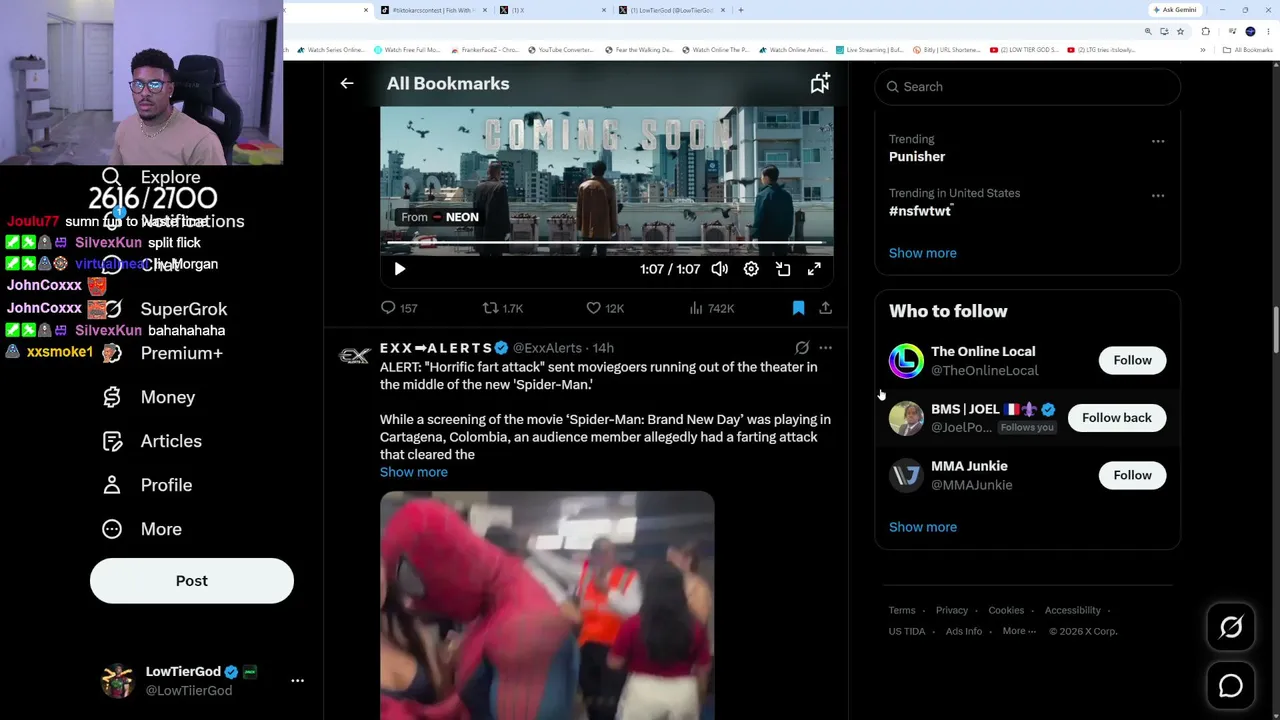The width and height of the screenshot is (1280, 720).
Task: Open more options on ExxAlerts post
Action: (825, 348)
